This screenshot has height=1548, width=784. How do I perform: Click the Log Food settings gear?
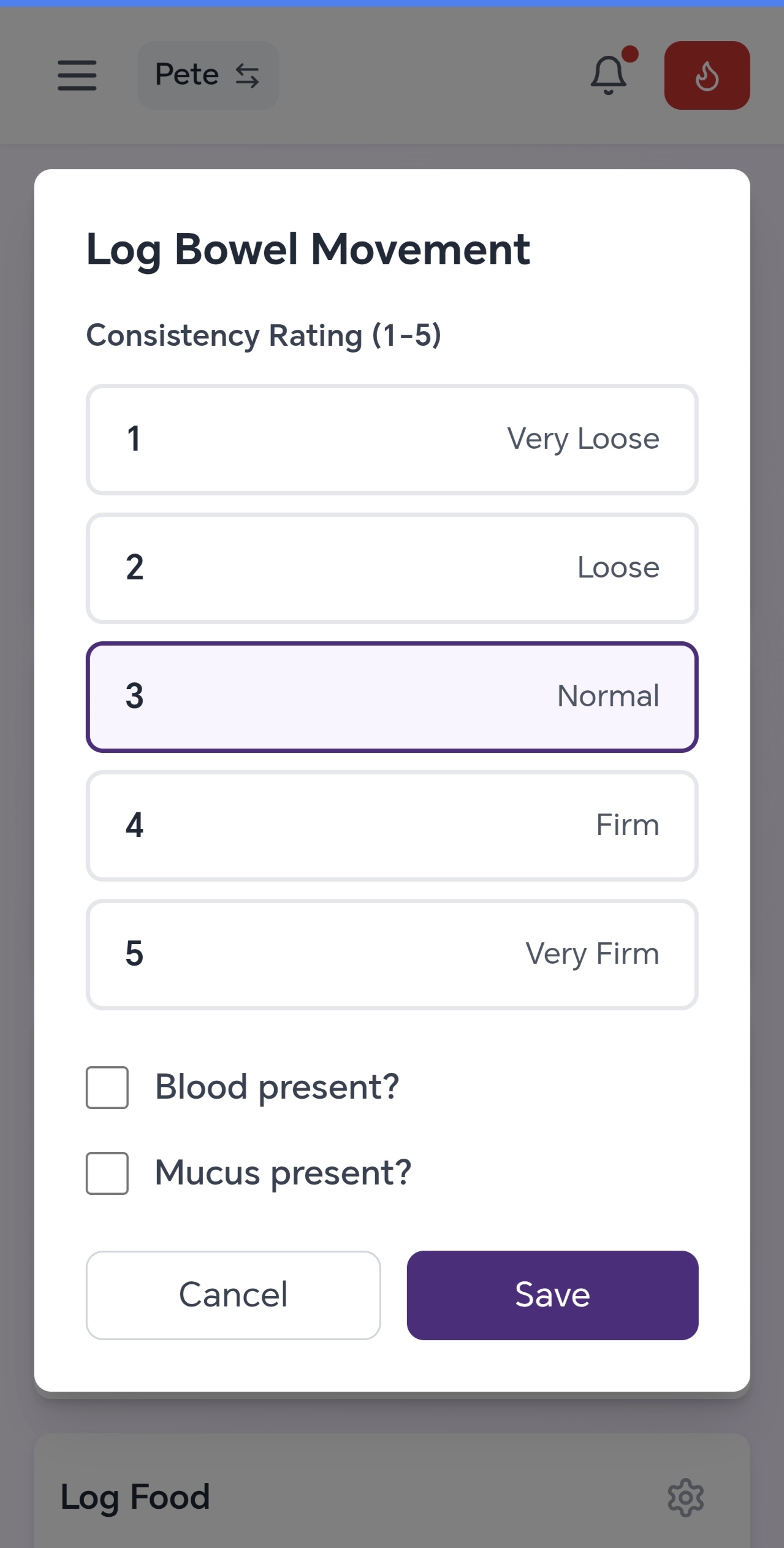685,1498
